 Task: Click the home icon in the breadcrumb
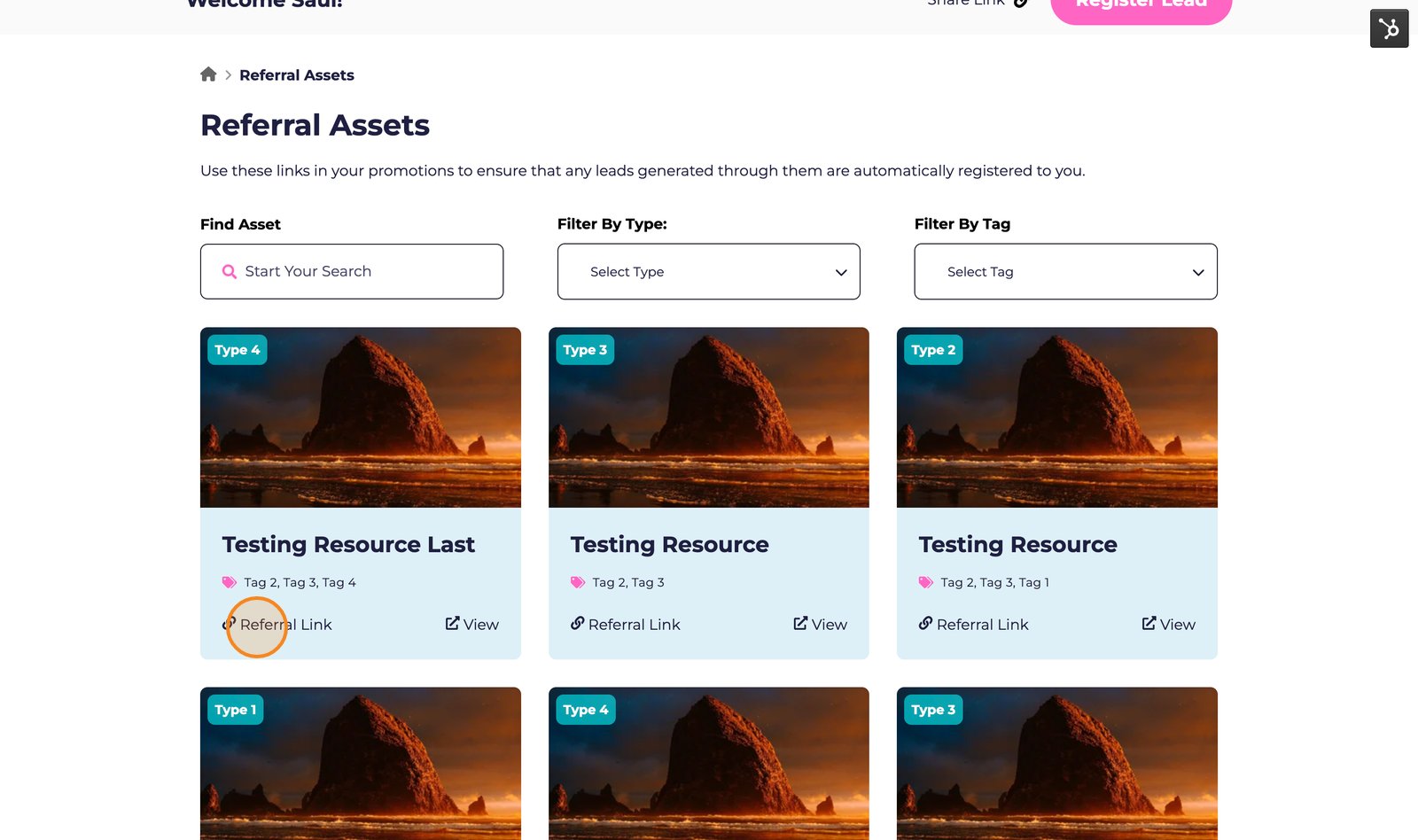[209, 74]
